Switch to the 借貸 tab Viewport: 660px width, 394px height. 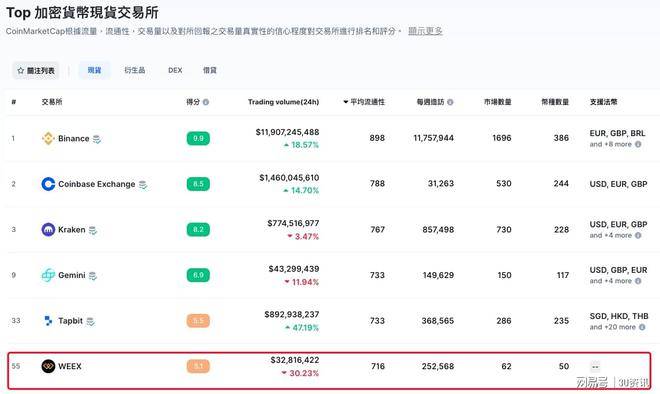(x=210, y=70)
